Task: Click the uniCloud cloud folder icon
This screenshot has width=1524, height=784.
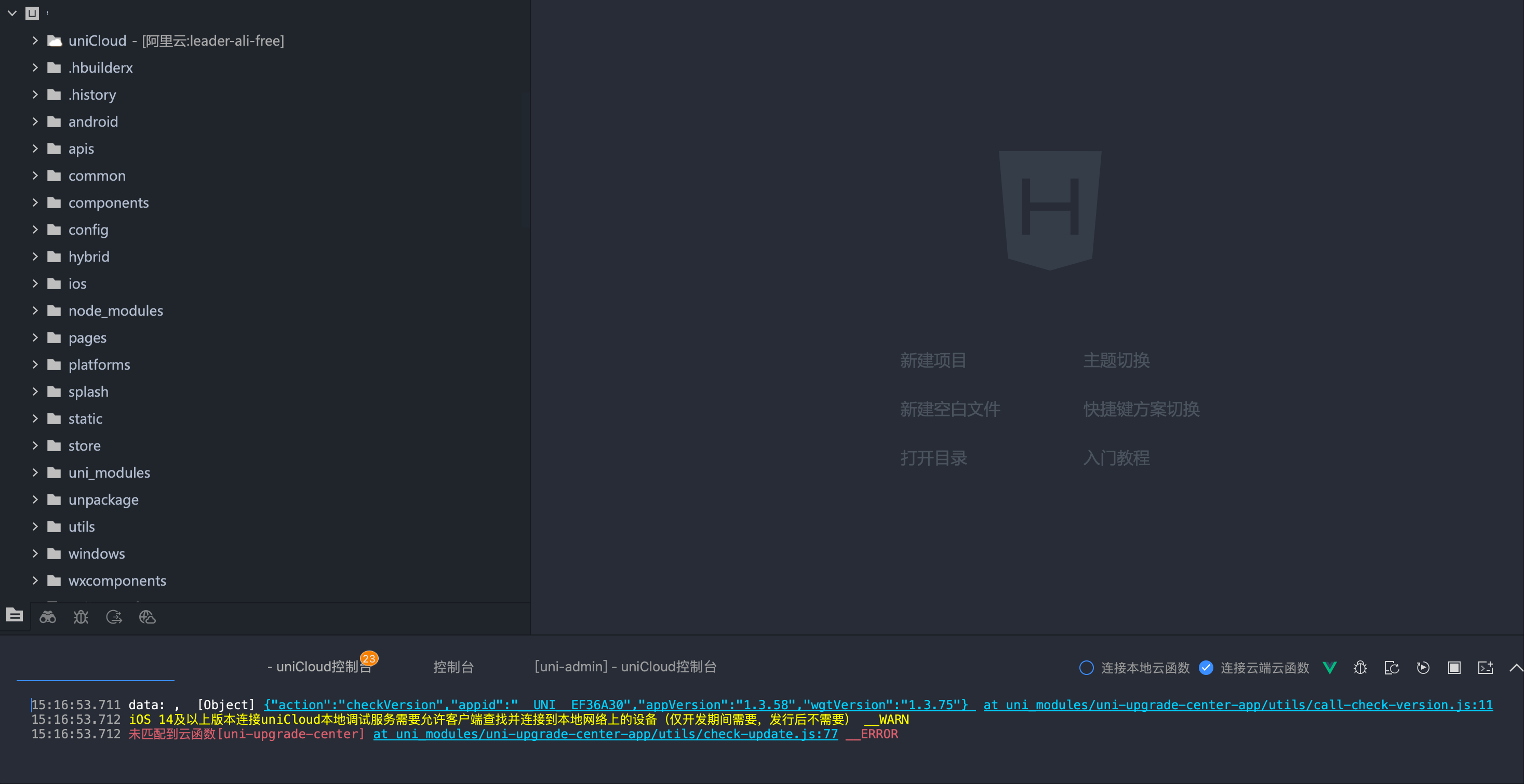Action: [x=55, y=41]
